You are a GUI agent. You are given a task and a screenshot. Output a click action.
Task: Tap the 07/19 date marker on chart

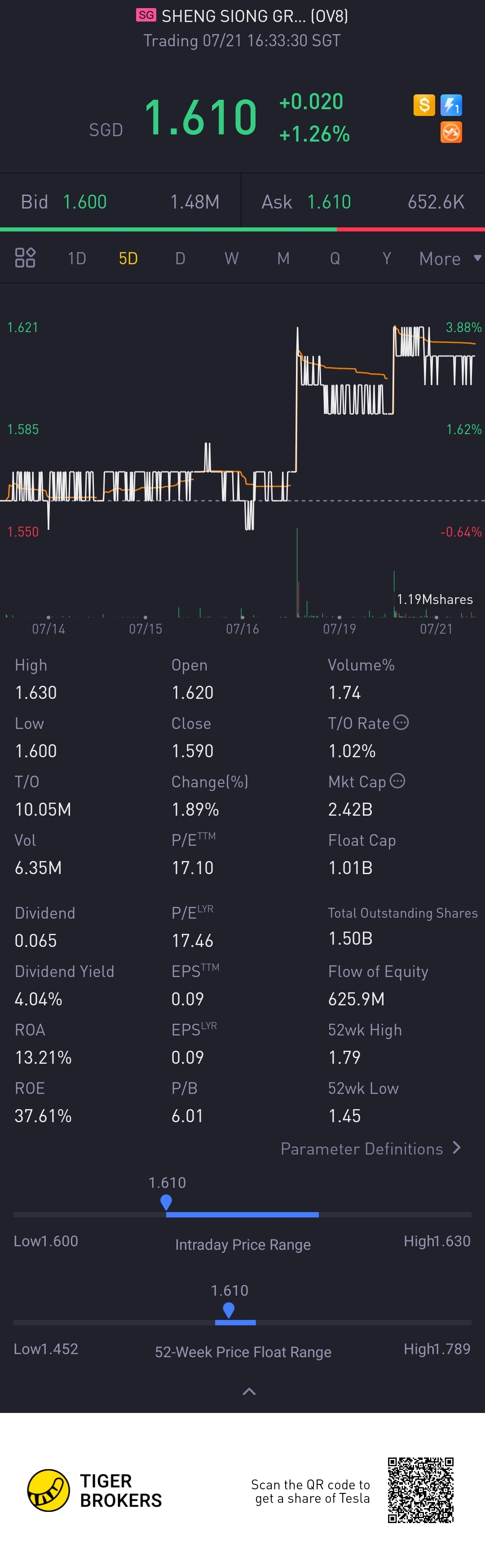(x=339, y=628)
